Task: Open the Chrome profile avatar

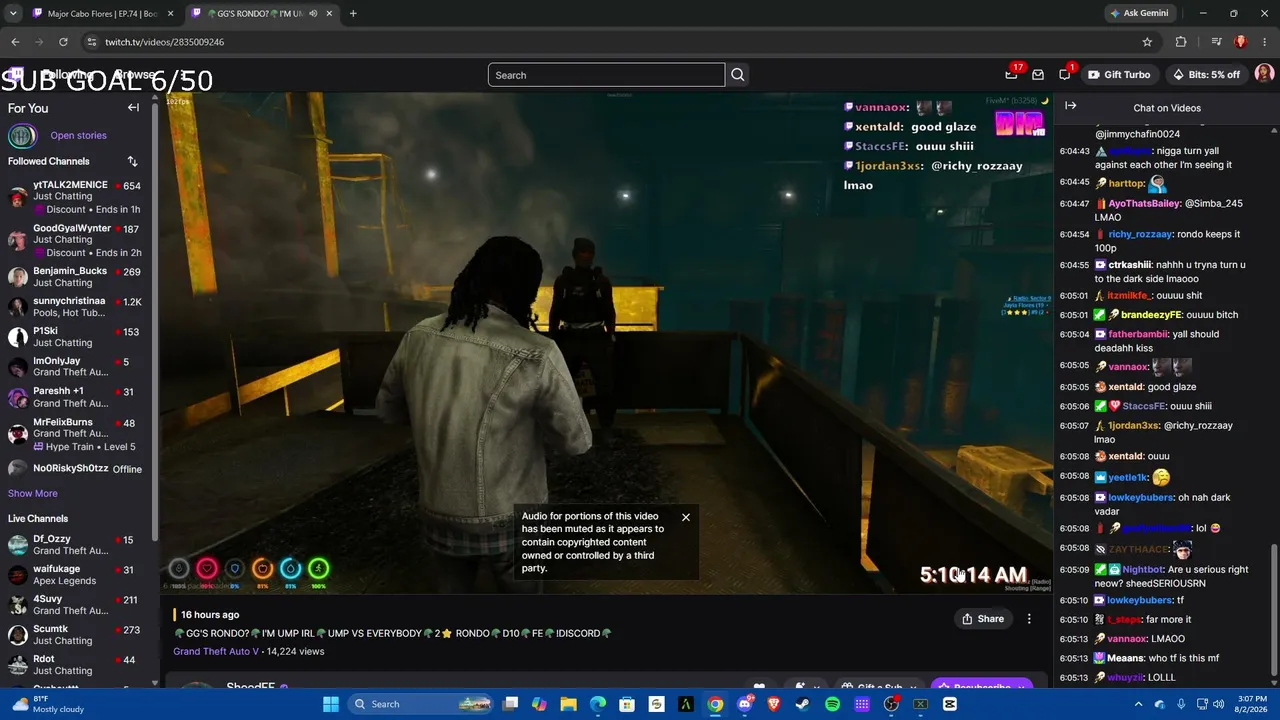Action: pos(1240,42)
